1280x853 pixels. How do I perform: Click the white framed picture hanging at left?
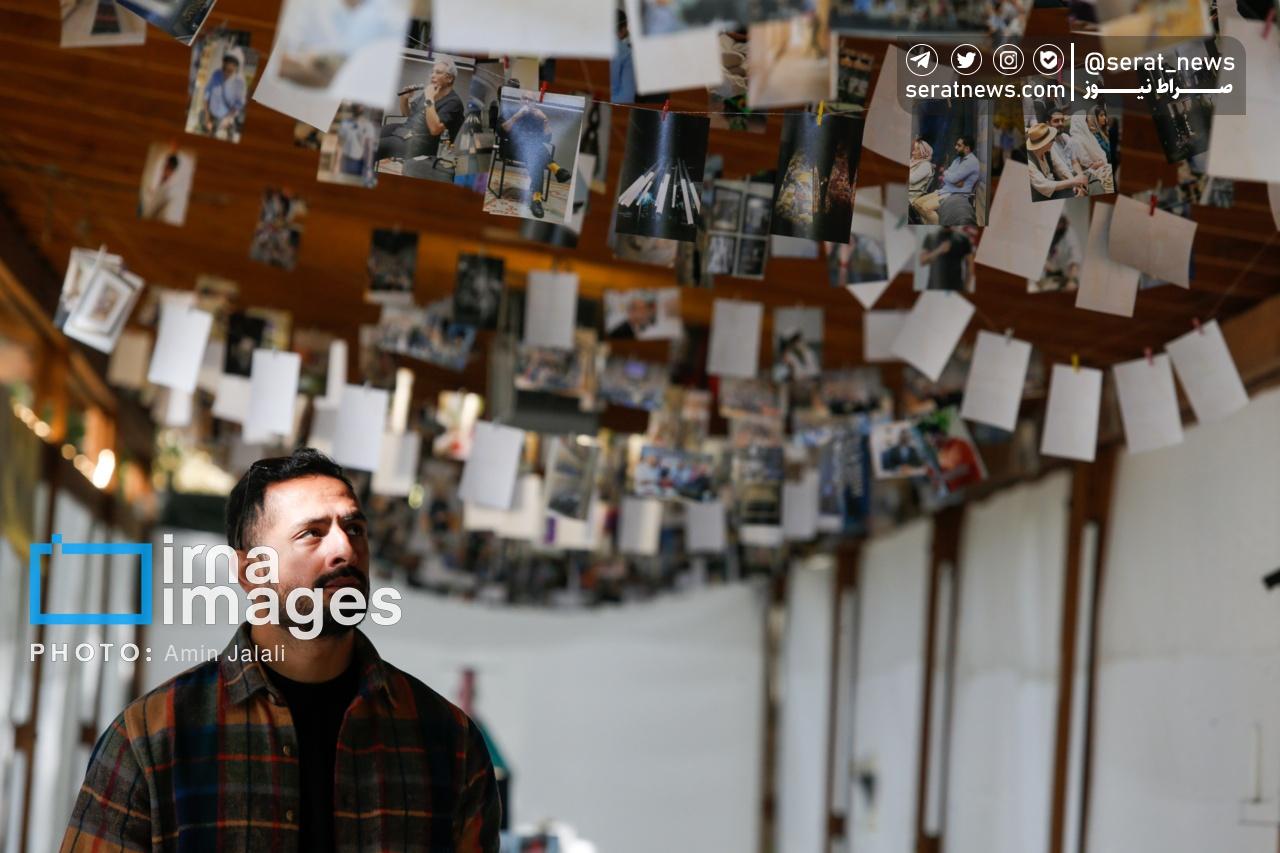(100, 305)
